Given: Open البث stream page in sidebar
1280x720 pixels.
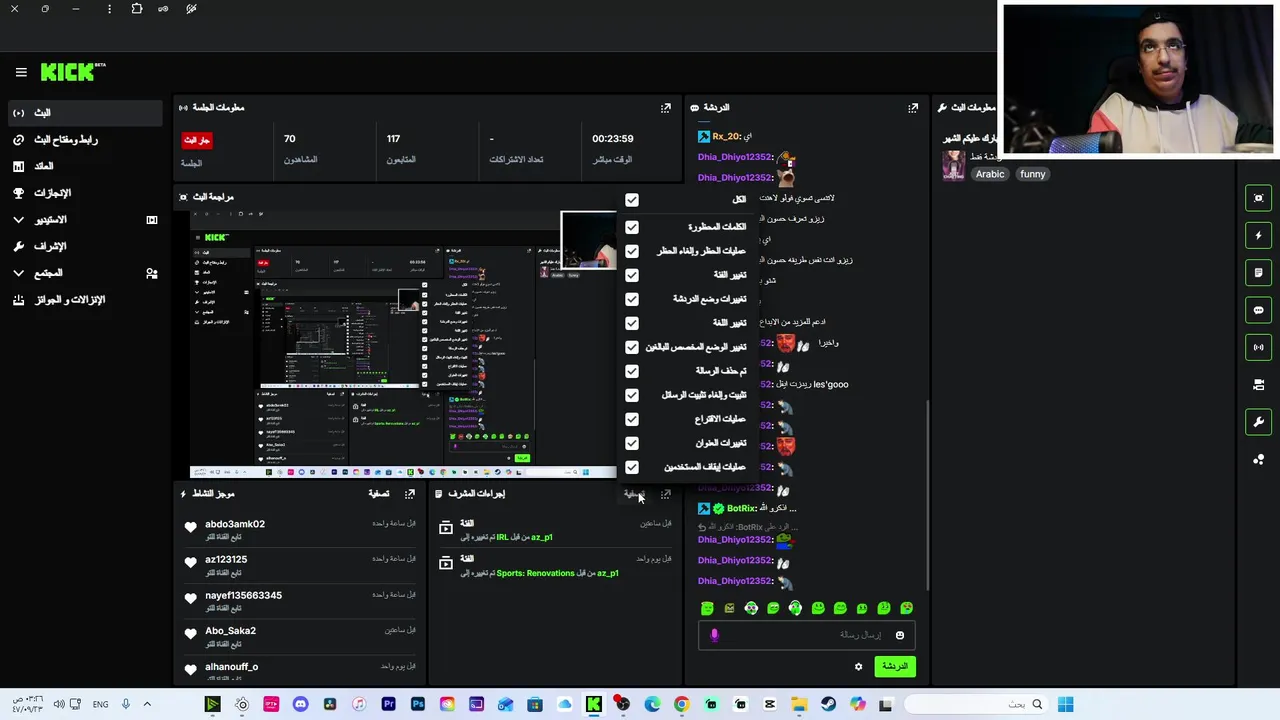Looking at the screenshot, I should click(85, 113).
